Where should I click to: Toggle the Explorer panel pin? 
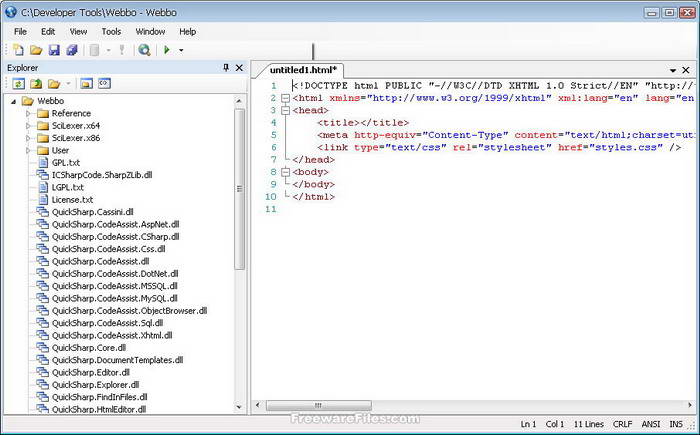click(x=226, y=67)
